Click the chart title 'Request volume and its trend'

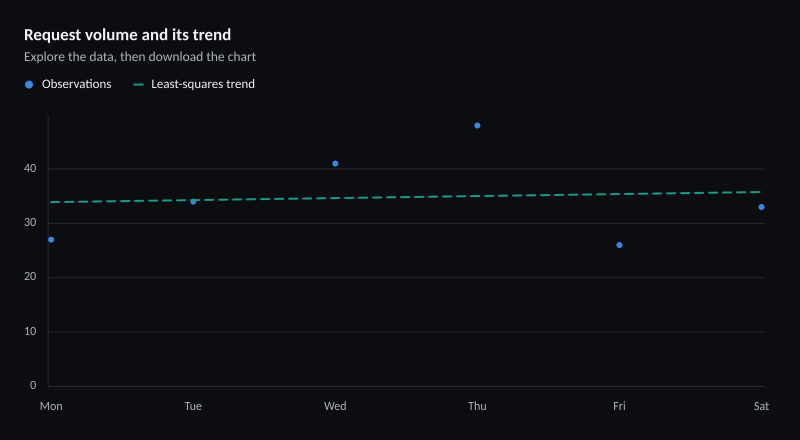128,35
